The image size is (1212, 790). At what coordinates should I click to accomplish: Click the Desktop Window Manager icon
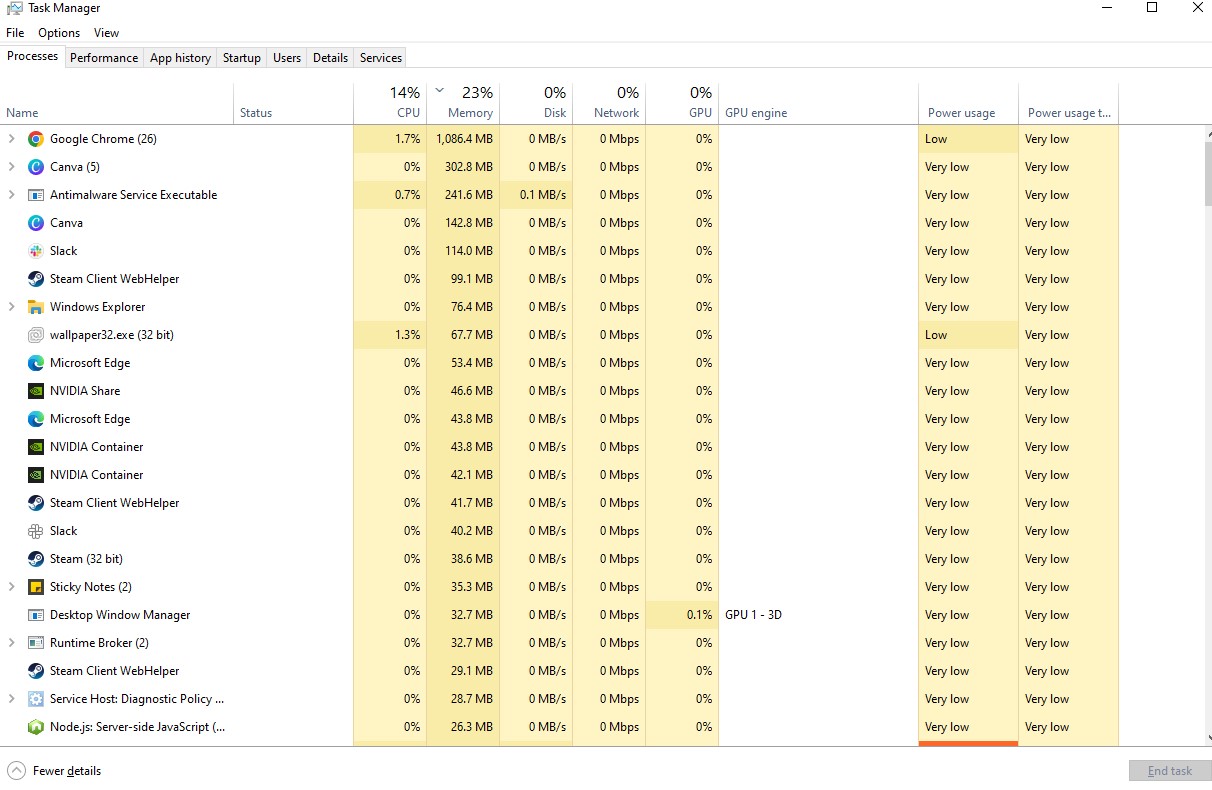click(36, 615)
